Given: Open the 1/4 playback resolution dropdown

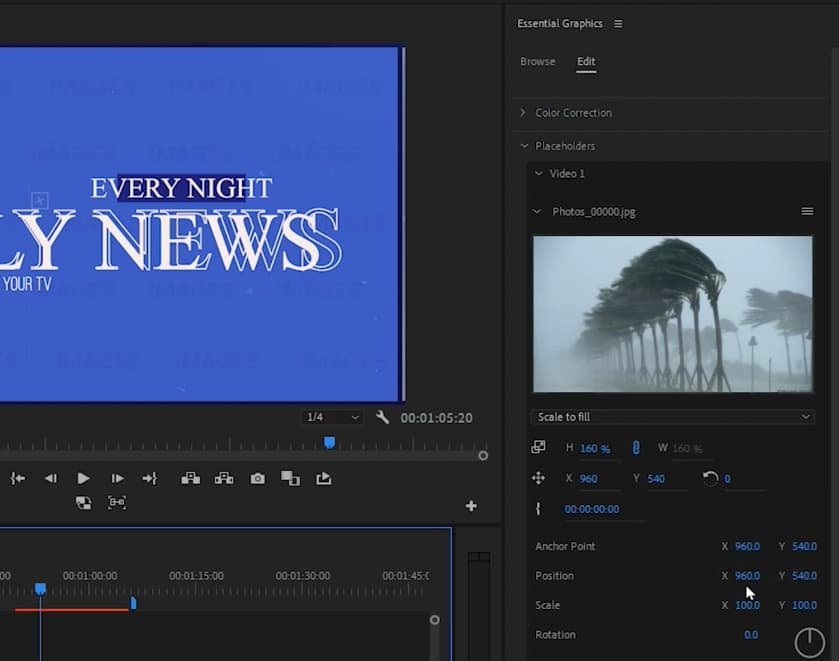Looking at the screenshot, I should pos(332,417).
